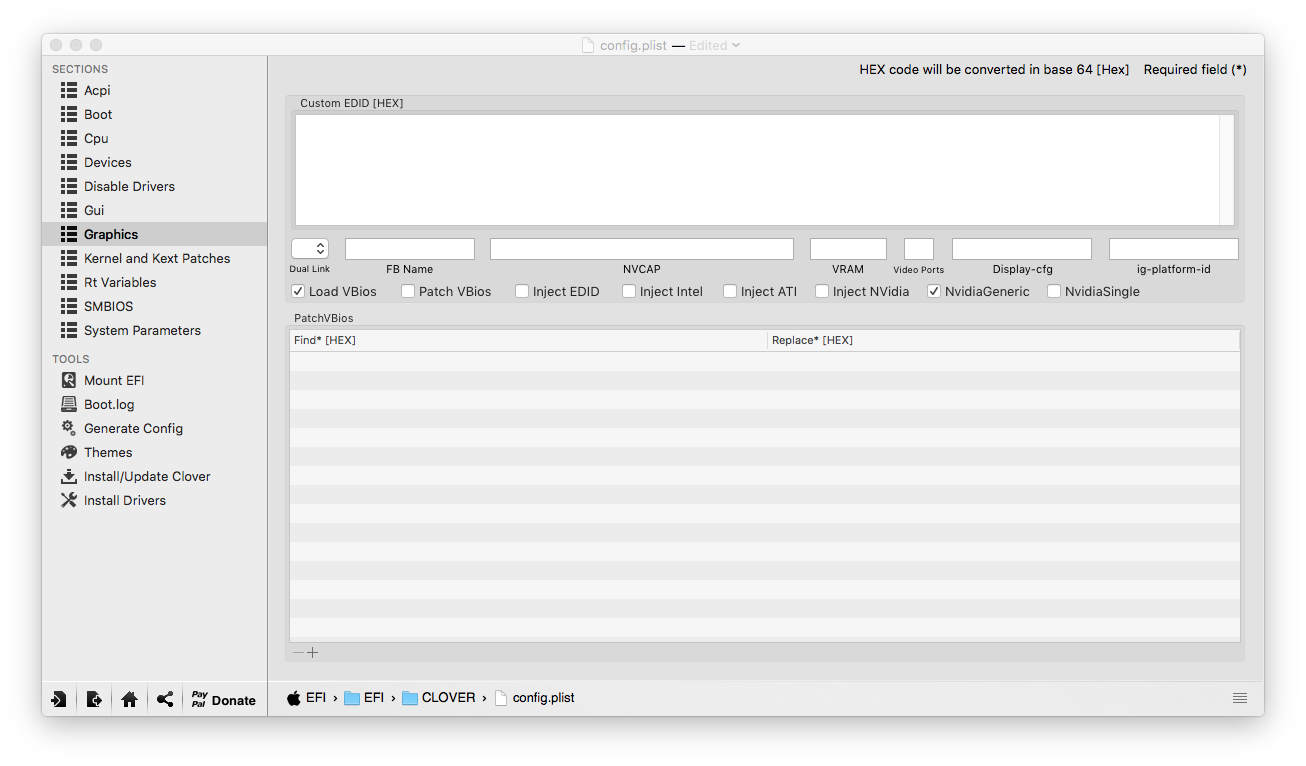1306x766 pixels.
Task: Click the NVCAP input field
Action: click(x=642, y=249)
